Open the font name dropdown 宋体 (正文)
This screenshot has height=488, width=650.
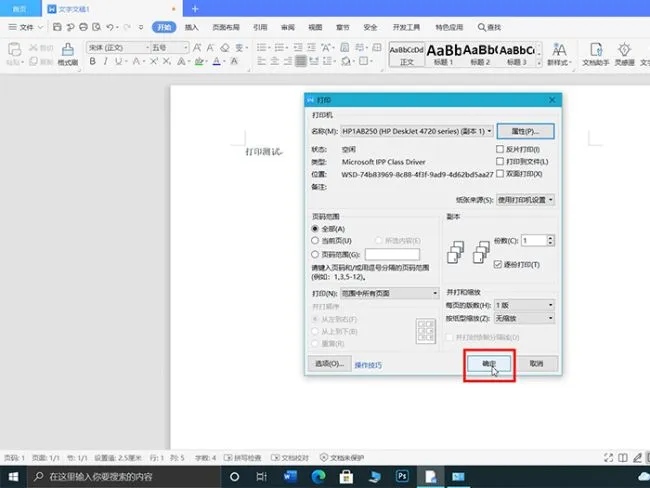[147, 48]
